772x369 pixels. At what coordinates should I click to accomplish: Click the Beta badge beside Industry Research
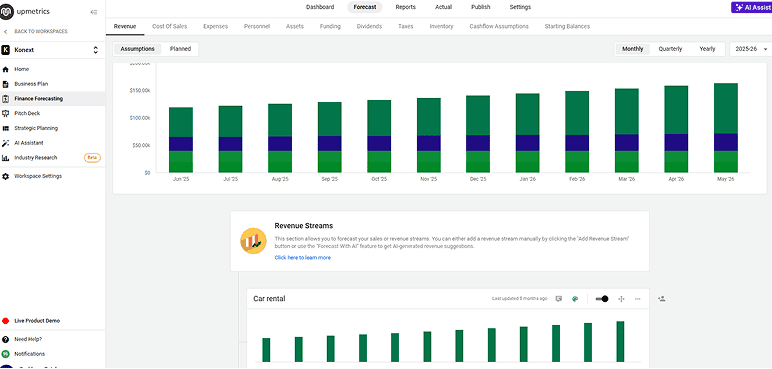tap(93, 158)
